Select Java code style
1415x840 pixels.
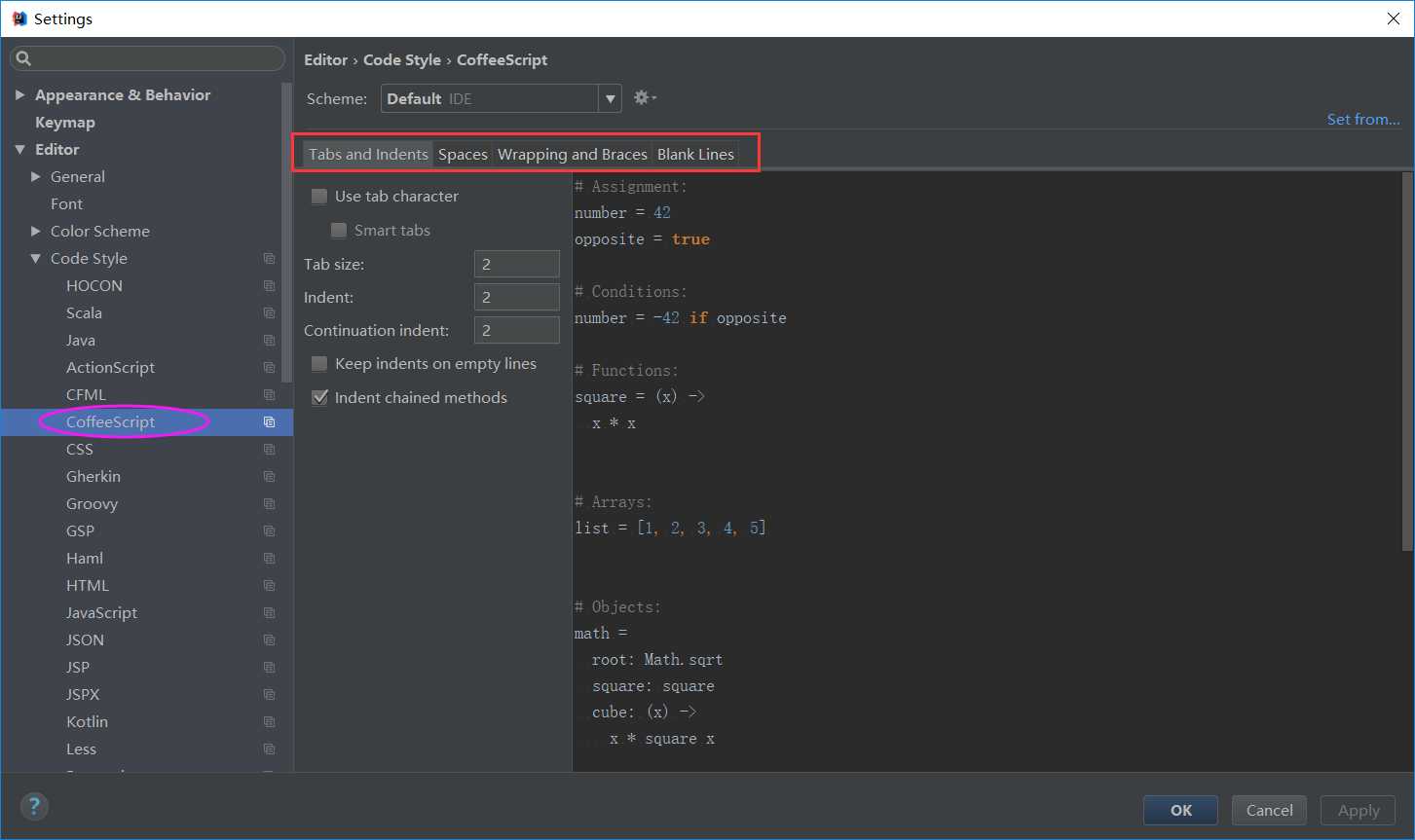point(81,341)
